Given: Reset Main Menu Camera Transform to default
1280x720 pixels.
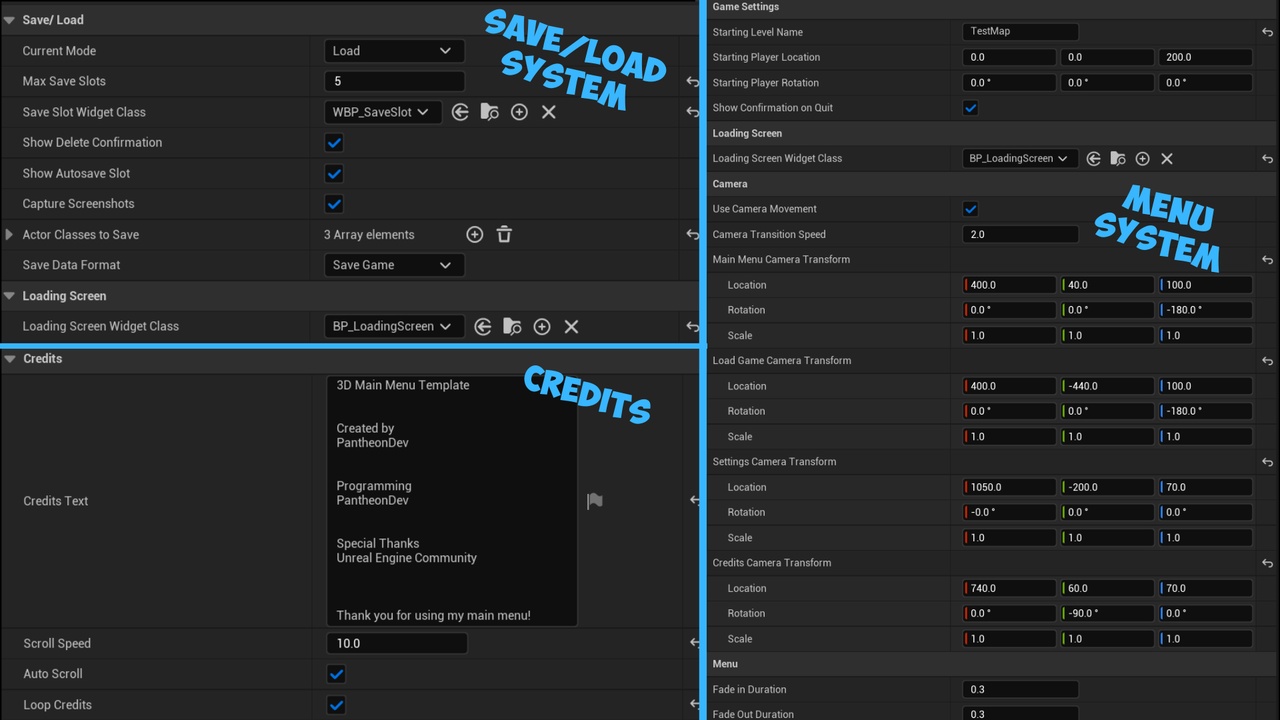Looking at the screenshot, I should [x=1267, y=260].
